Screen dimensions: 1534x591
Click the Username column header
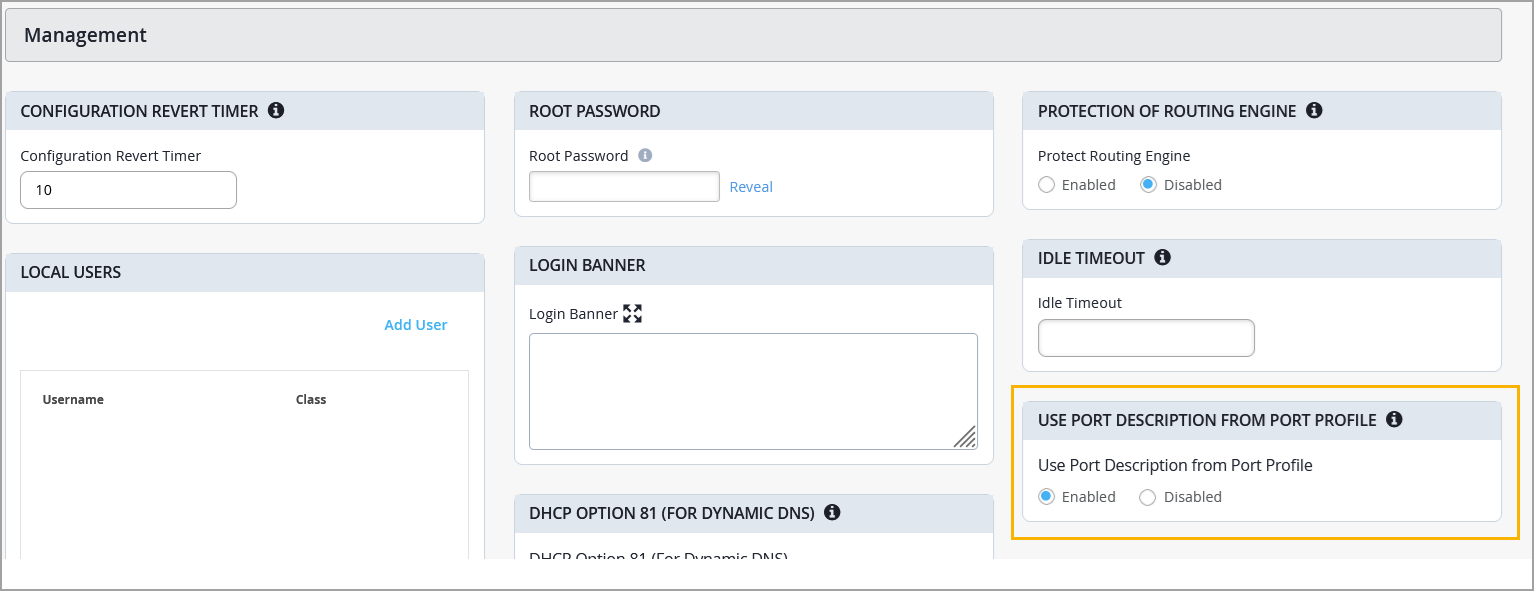tap(73, 399)
